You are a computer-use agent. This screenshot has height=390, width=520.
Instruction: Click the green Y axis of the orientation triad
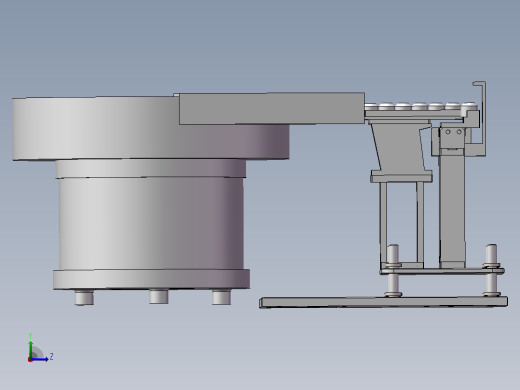(x=31, y=349)
